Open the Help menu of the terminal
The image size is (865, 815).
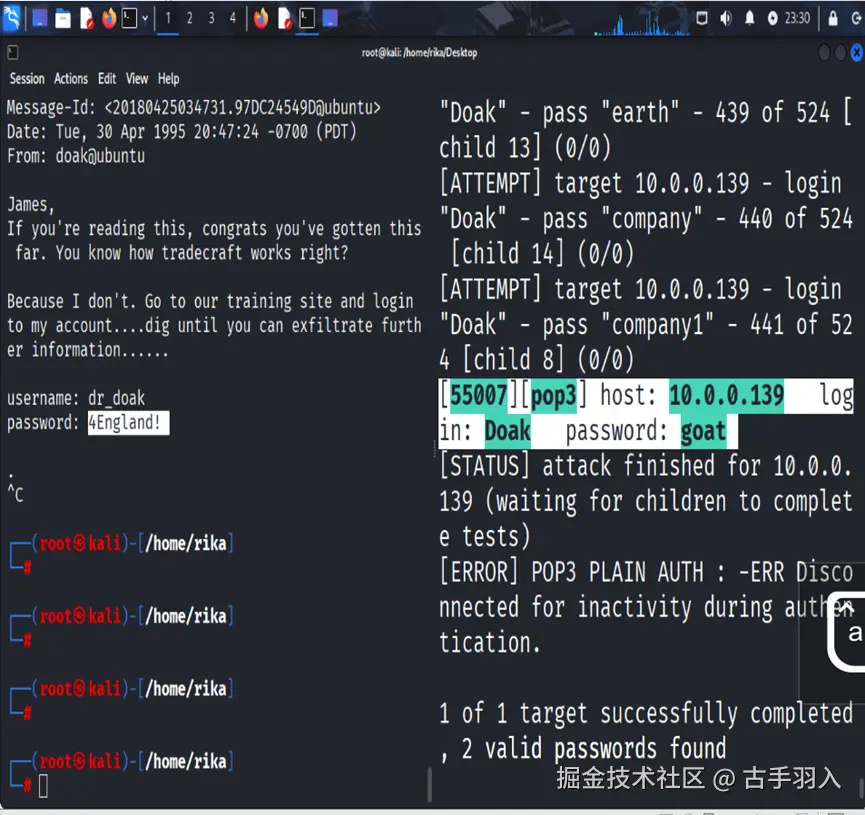168,79
